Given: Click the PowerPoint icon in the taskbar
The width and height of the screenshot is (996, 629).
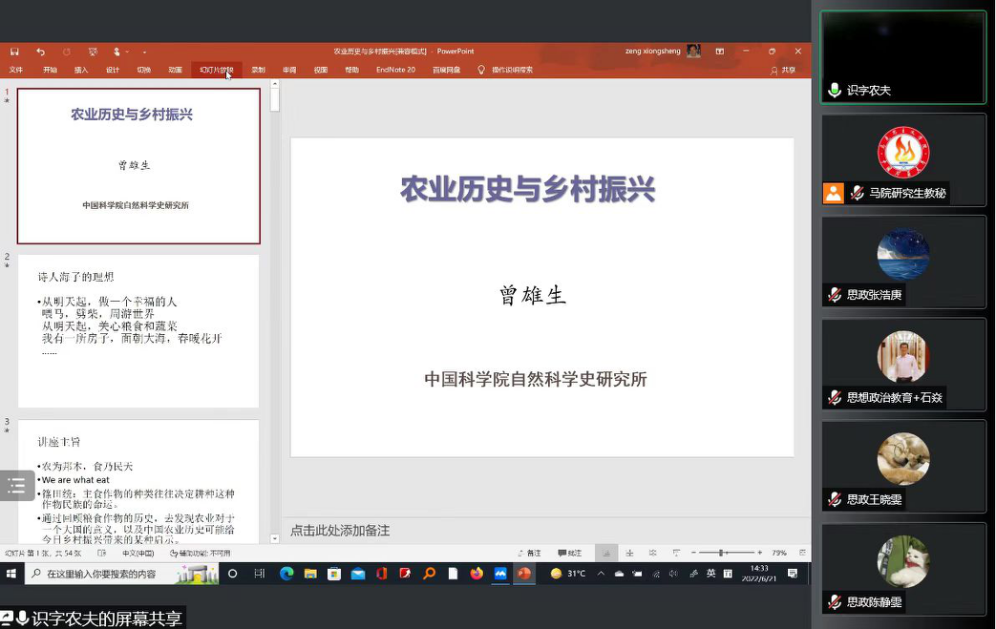Looking at the screenshot, I should tap(524, 574).
